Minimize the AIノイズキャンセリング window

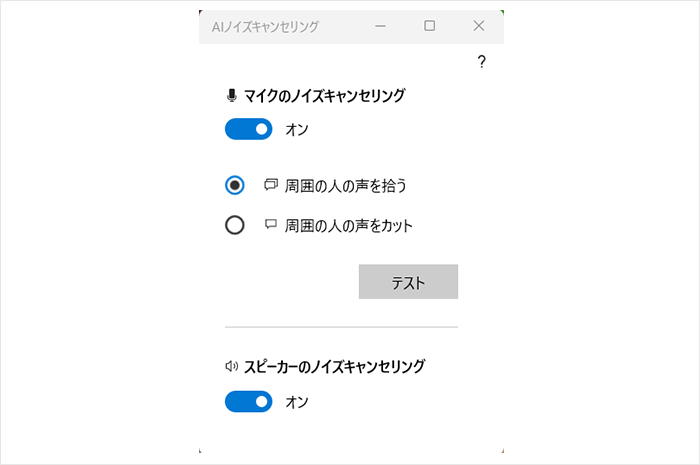click(x=380, y=26)
